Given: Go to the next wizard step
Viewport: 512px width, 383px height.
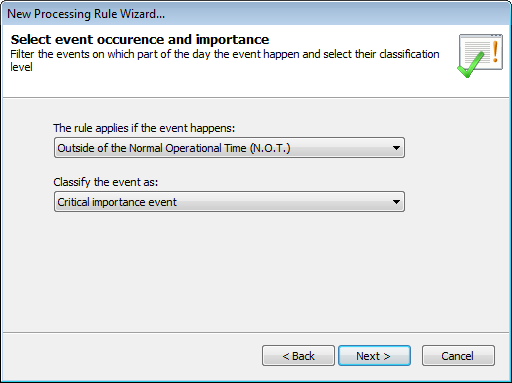Looking at the screenshot, I should coord(374,356).
